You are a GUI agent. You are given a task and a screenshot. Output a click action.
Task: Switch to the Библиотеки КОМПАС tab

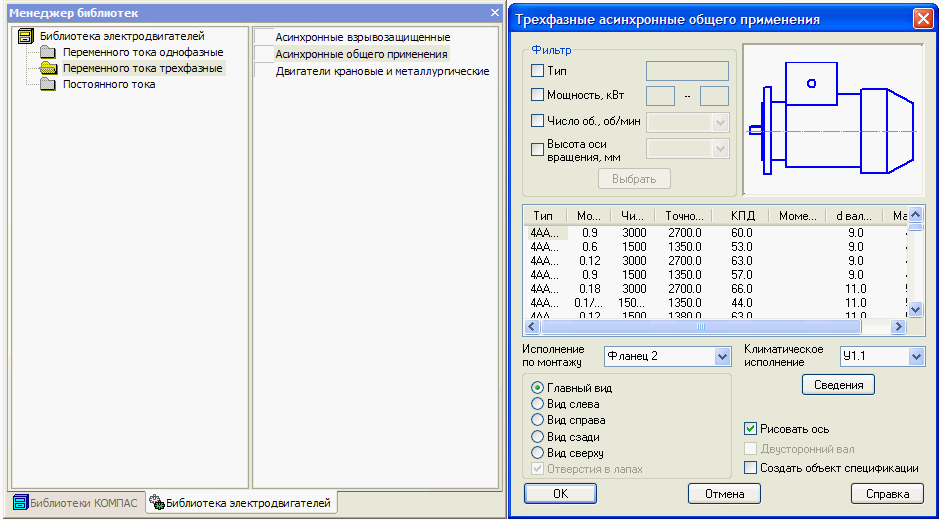pos(75,503)
